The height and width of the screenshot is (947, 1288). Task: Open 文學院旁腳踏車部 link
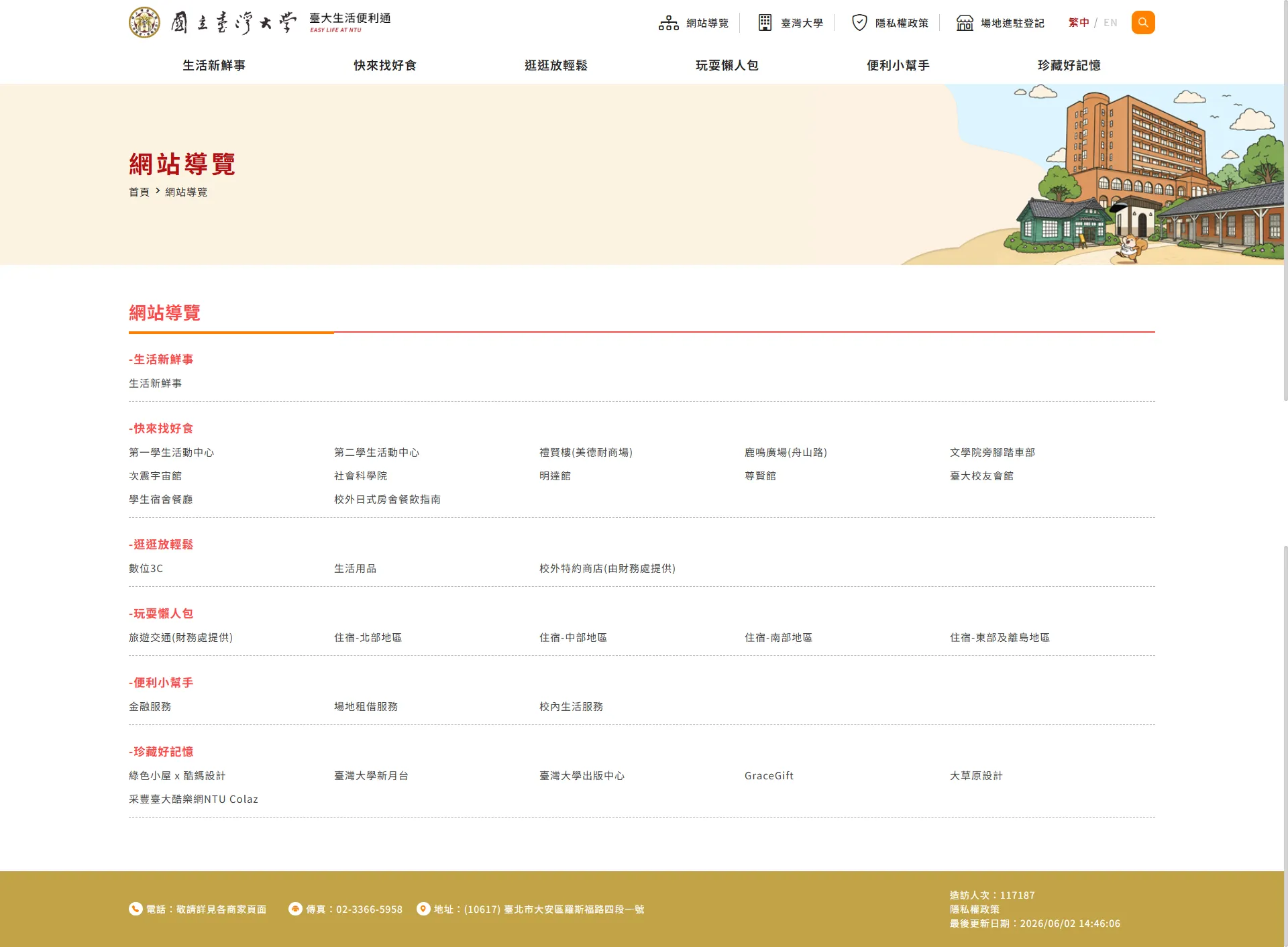pyautogui.click(x=993, y=453)
